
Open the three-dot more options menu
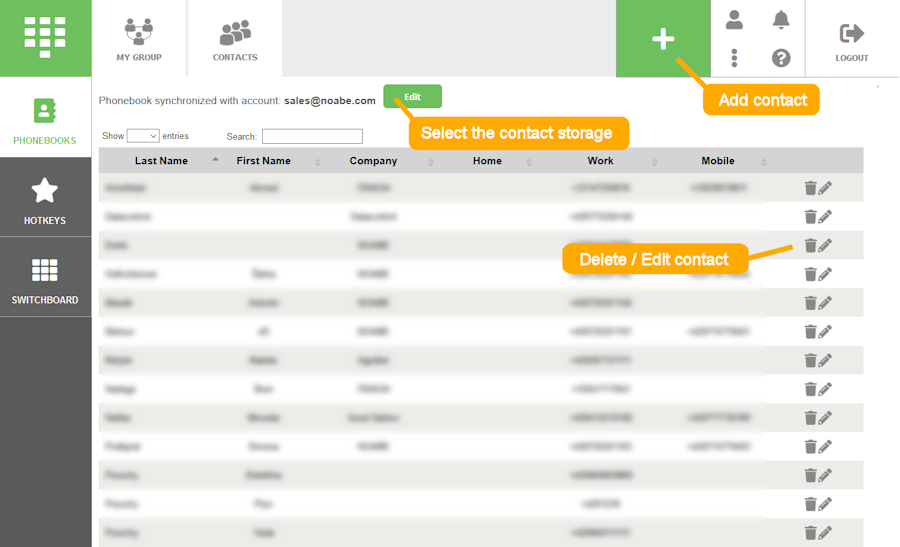tap(734, 58)
